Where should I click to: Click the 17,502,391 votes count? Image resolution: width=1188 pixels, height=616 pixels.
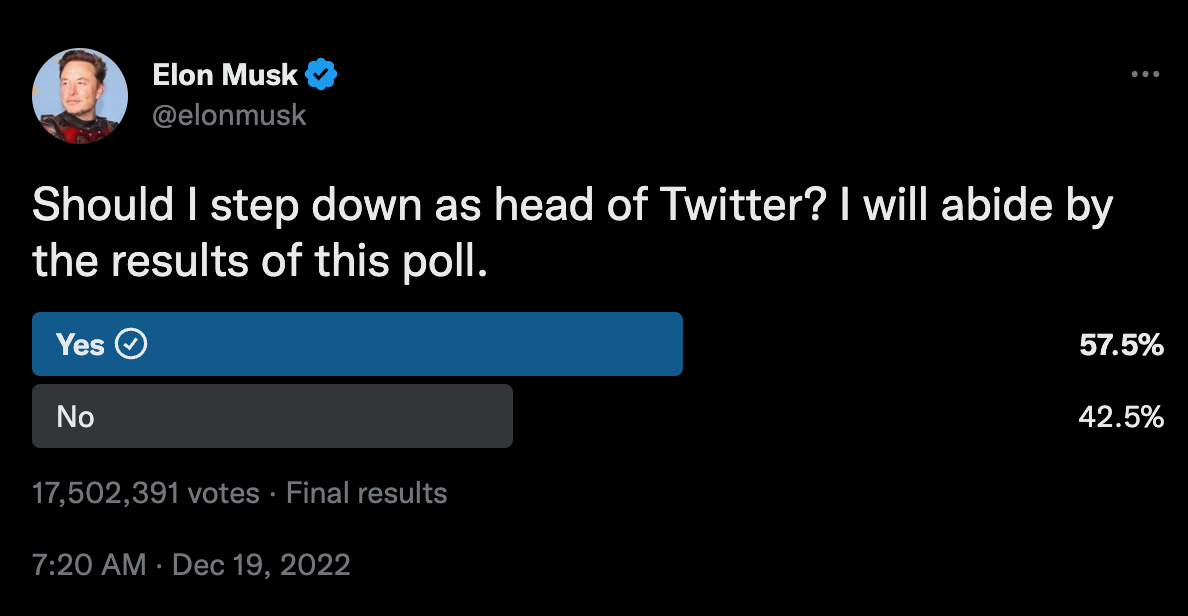click(x=146, y=493)
